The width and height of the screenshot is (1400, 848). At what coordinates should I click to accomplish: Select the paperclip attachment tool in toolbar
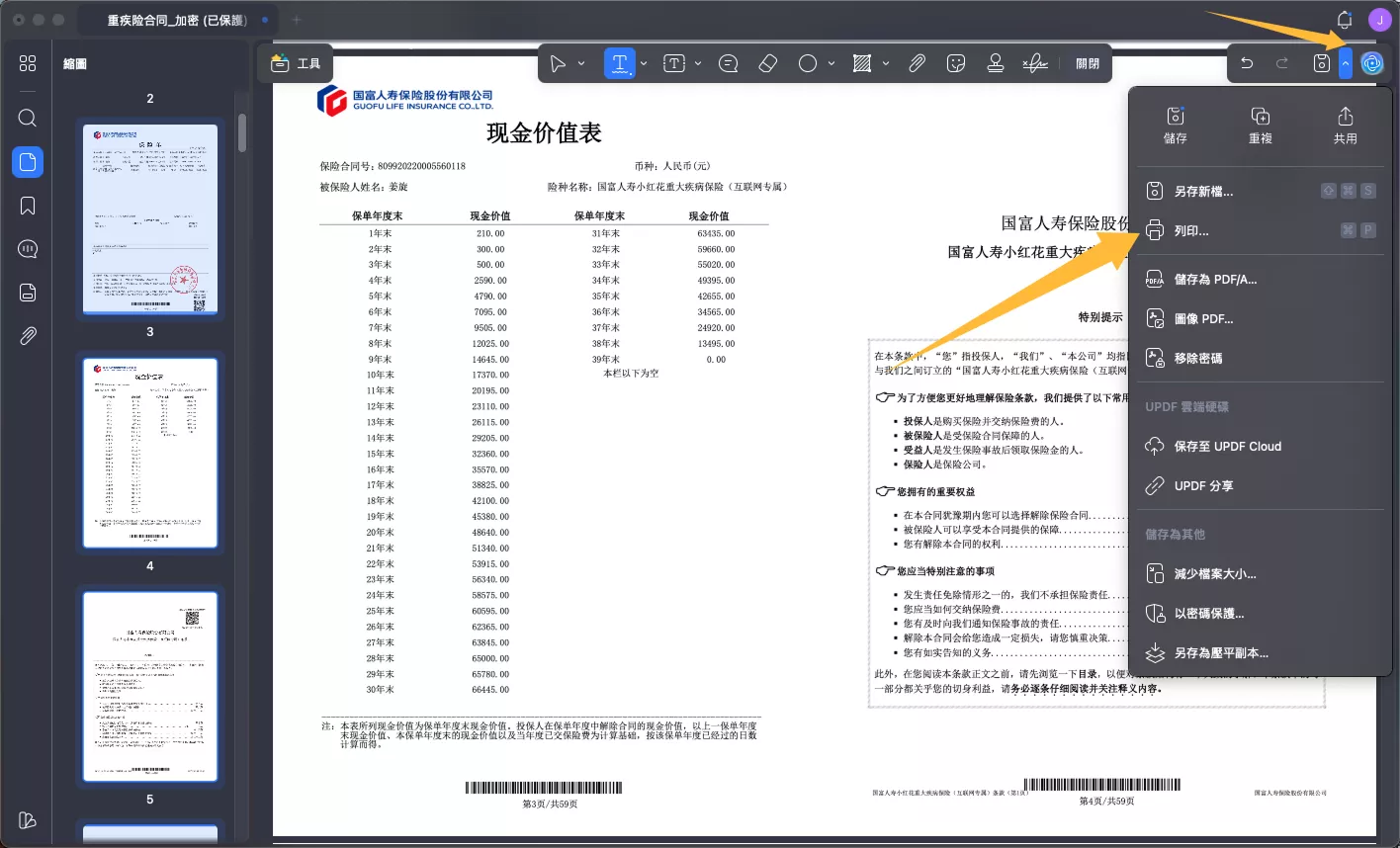[917, 63]
